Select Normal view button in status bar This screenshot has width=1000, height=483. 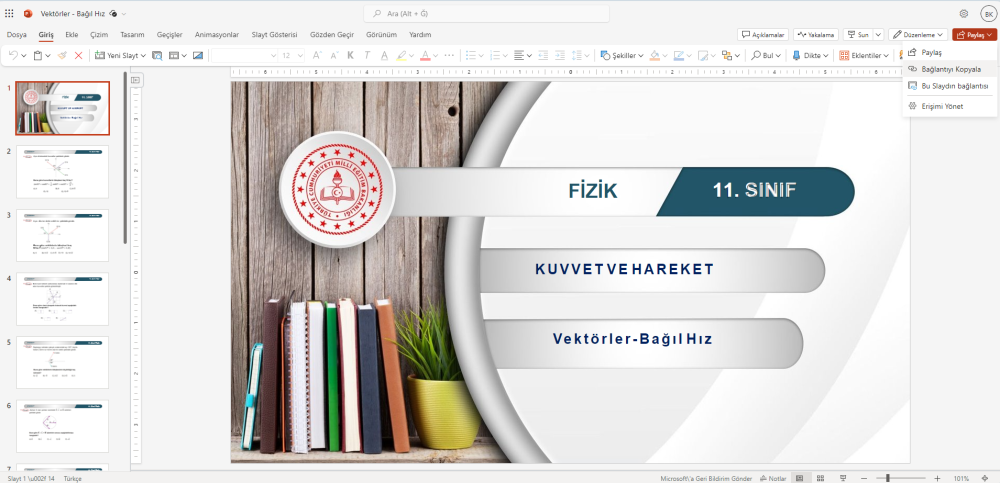(799, 478)
